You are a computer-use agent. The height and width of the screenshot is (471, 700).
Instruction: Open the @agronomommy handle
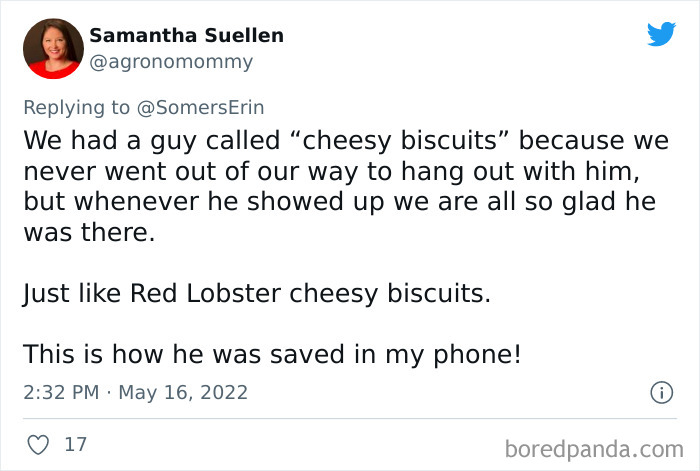click(171, 62)
